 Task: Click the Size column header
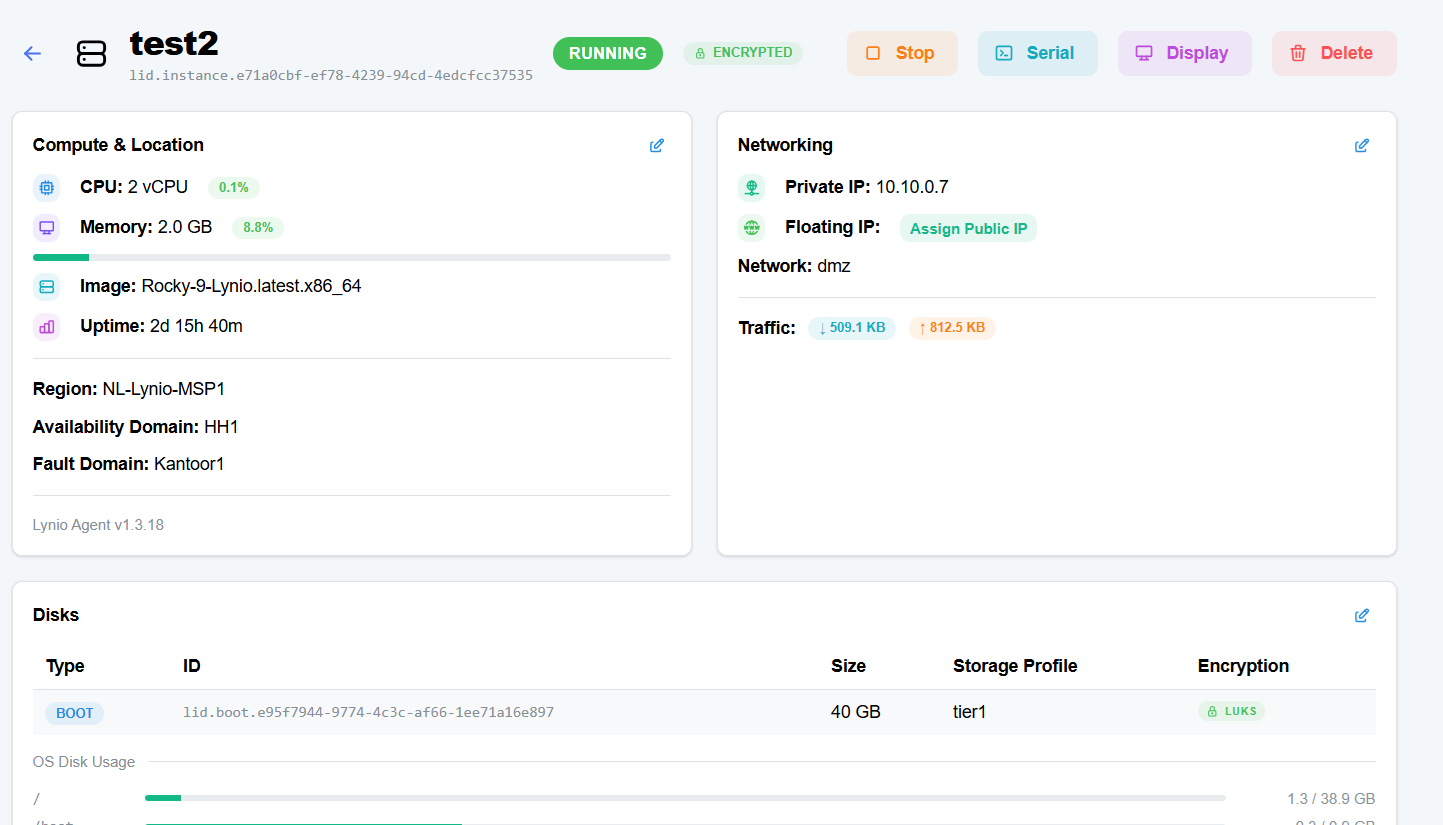pyautogui.click(x=848, y=666)
